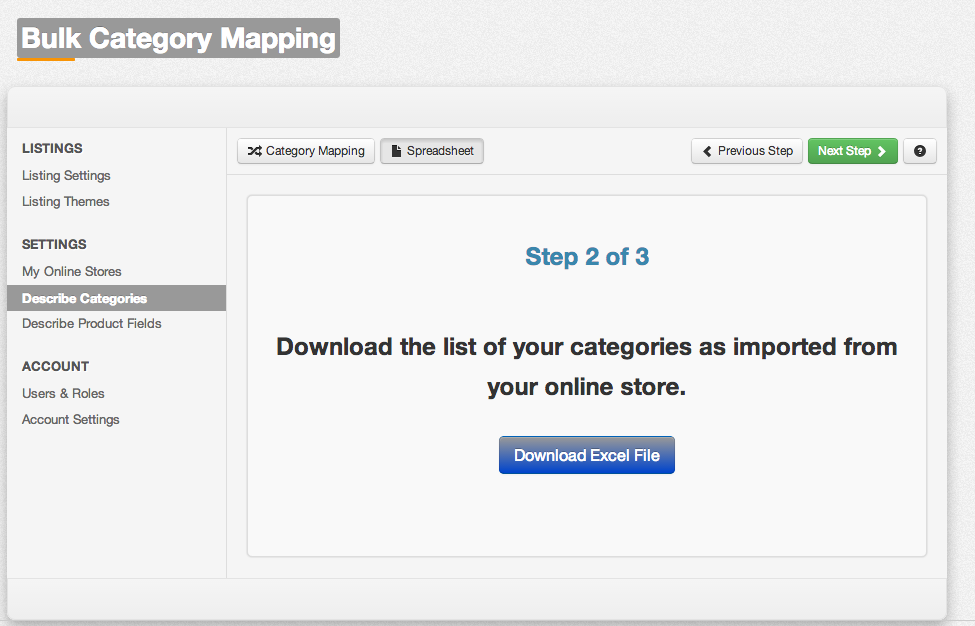Click the LISTINGS section header
The width and height of the screenshot is (975, 626).
coord(52,149)
